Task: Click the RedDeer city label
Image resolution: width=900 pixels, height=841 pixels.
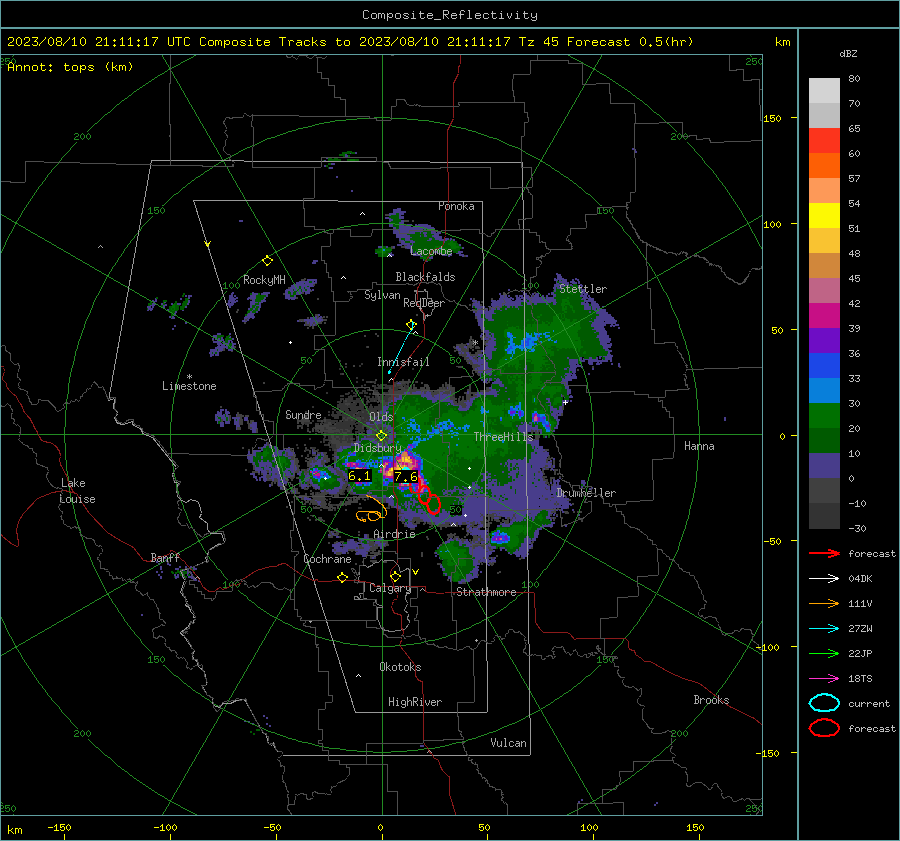Action: pos(424,303)
